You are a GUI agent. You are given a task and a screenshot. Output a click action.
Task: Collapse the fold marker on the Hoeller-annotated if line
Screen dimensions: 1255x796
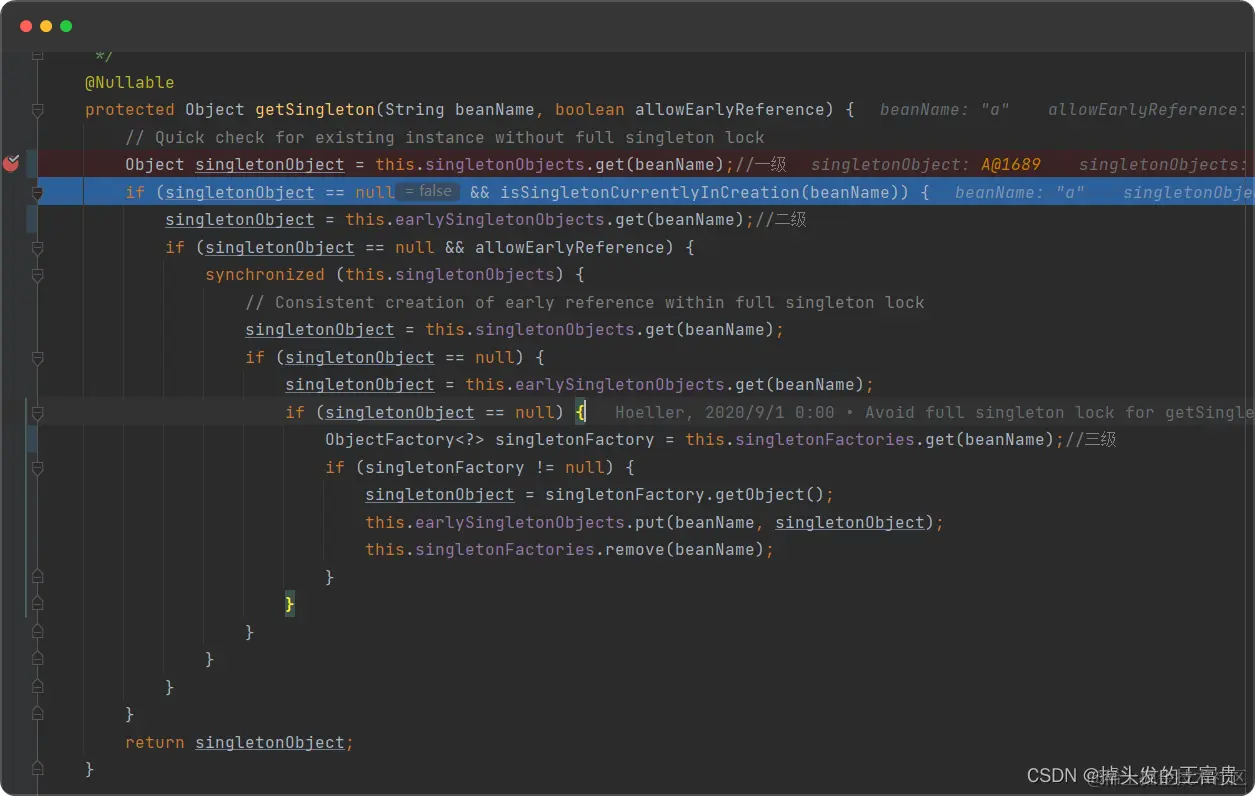[x=38, y=412]
